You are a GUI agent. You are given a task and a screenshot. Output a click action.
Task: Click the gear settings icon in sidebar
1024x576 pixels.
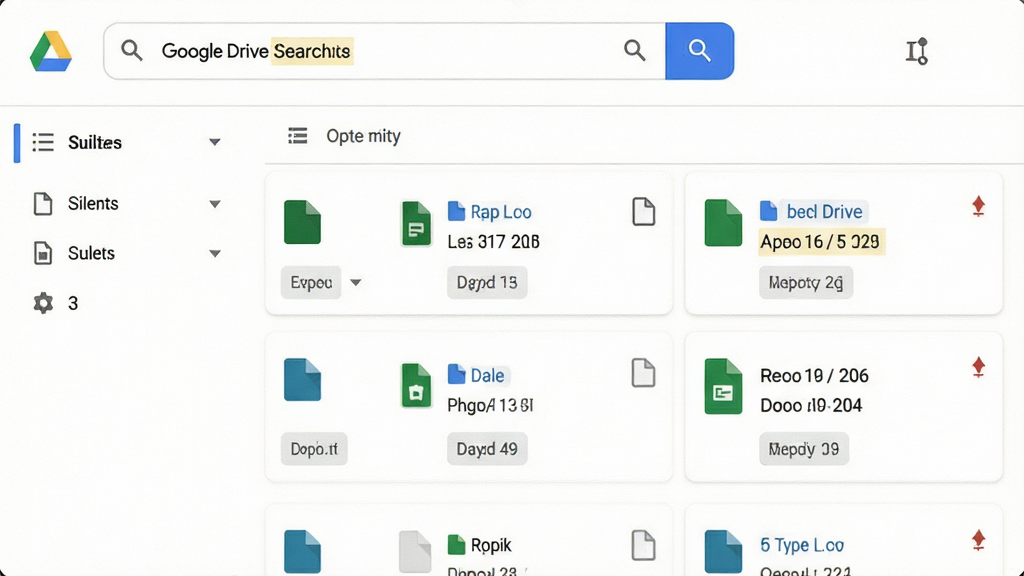43,303
